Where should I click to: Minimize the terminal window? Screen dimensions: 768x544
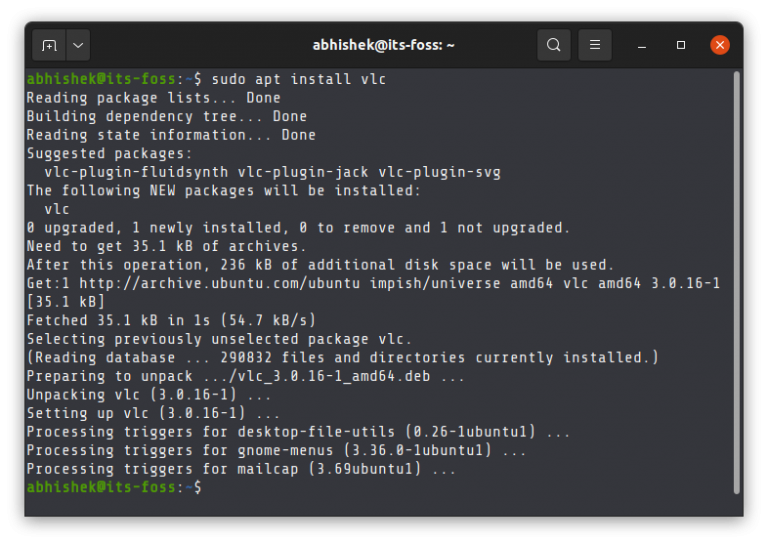pos(642,46)
